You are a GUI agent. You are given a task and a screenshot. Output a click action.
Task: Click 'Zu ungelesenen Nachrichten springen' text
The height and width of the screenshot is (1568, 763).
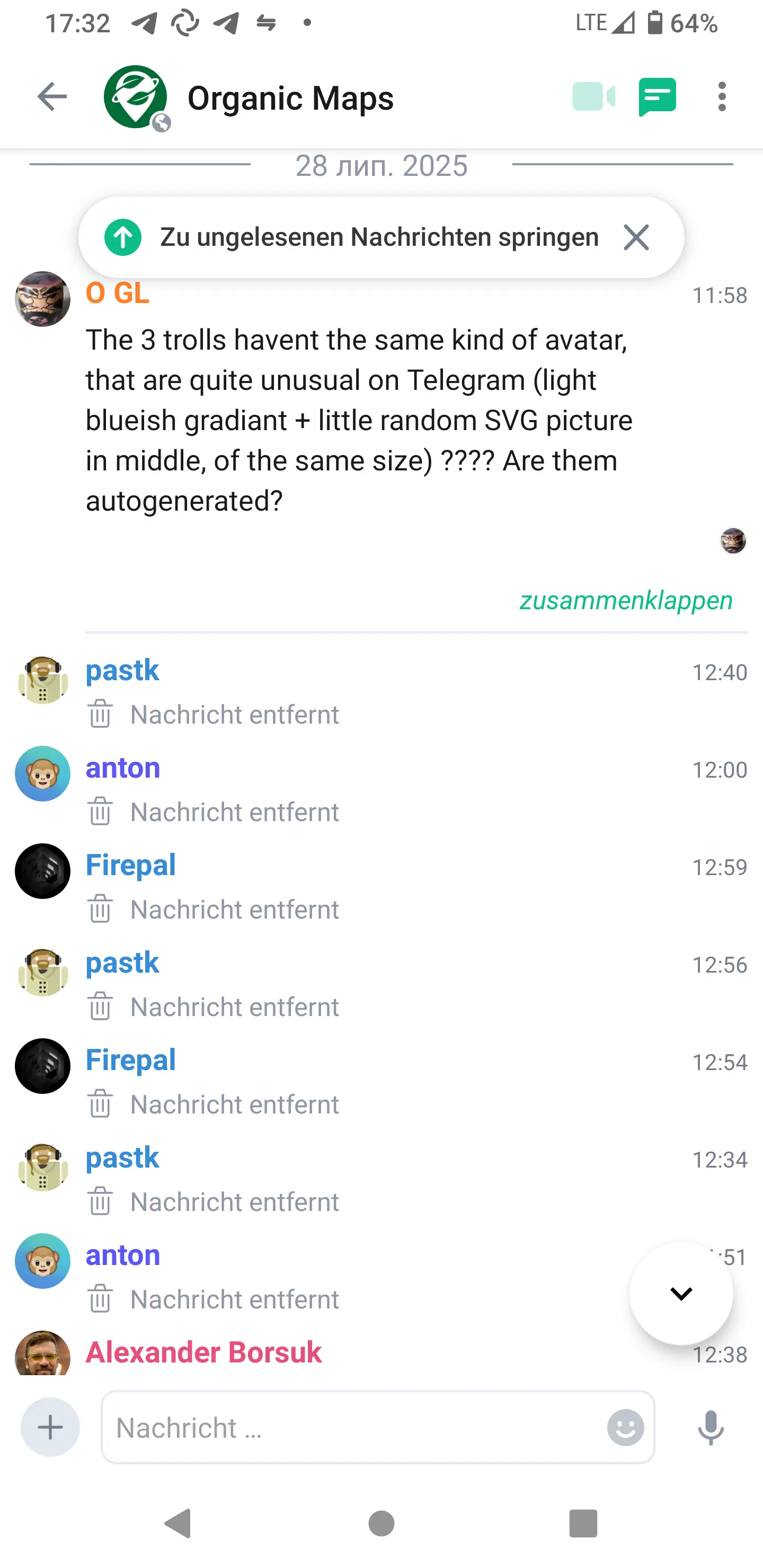point(379,237)
